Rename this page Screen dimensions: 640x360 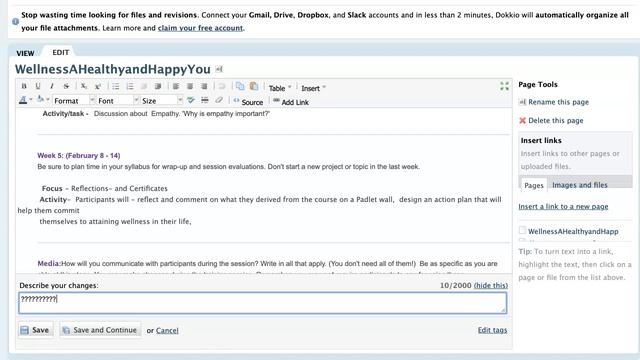click(558, 102)
